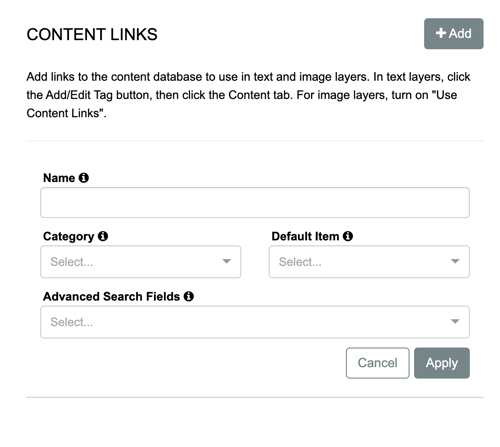
Task: Click the Name text input field
Action: (x=255, y=203)
